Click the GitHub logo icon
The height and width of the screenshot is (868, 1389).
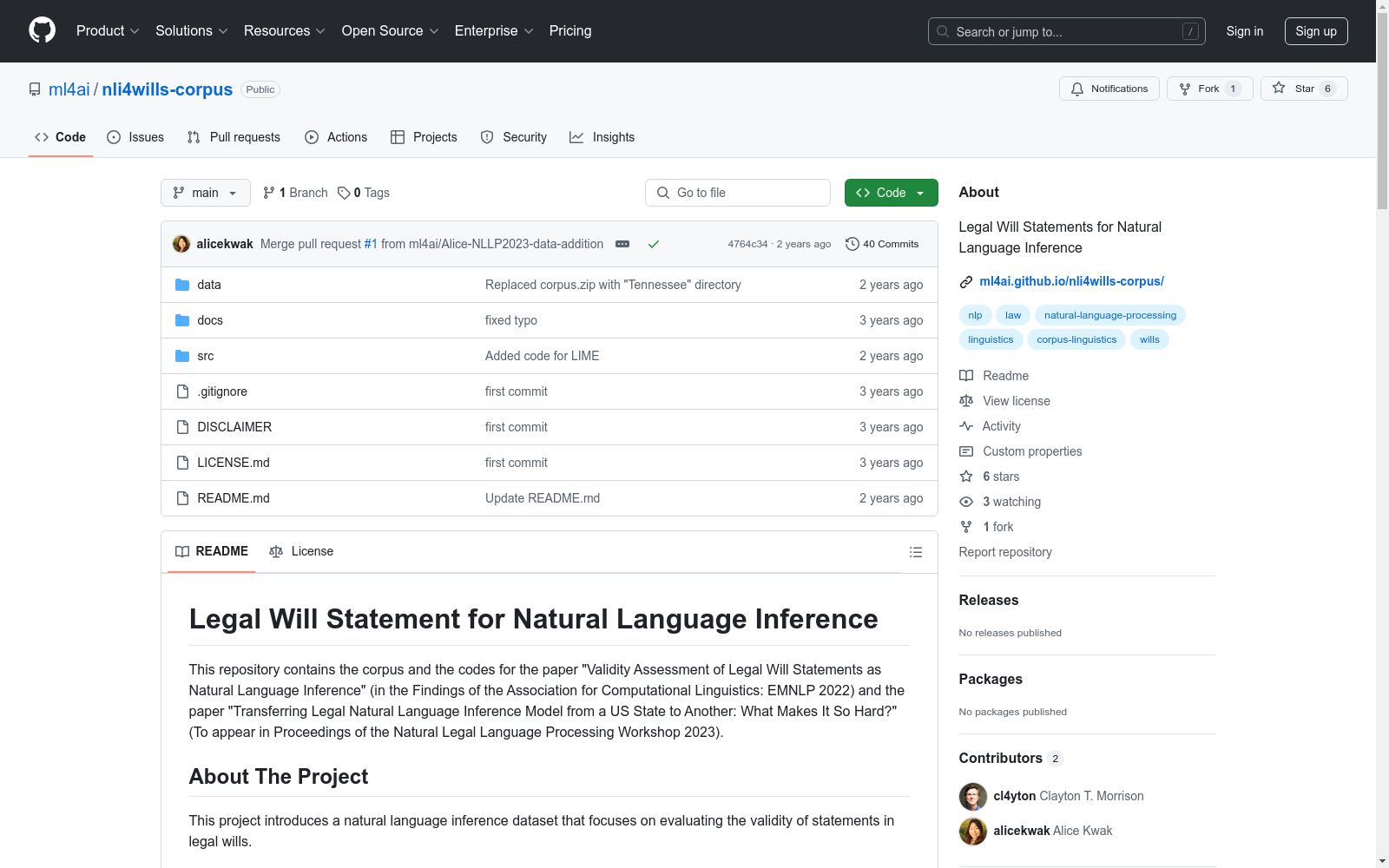[42, 30]
